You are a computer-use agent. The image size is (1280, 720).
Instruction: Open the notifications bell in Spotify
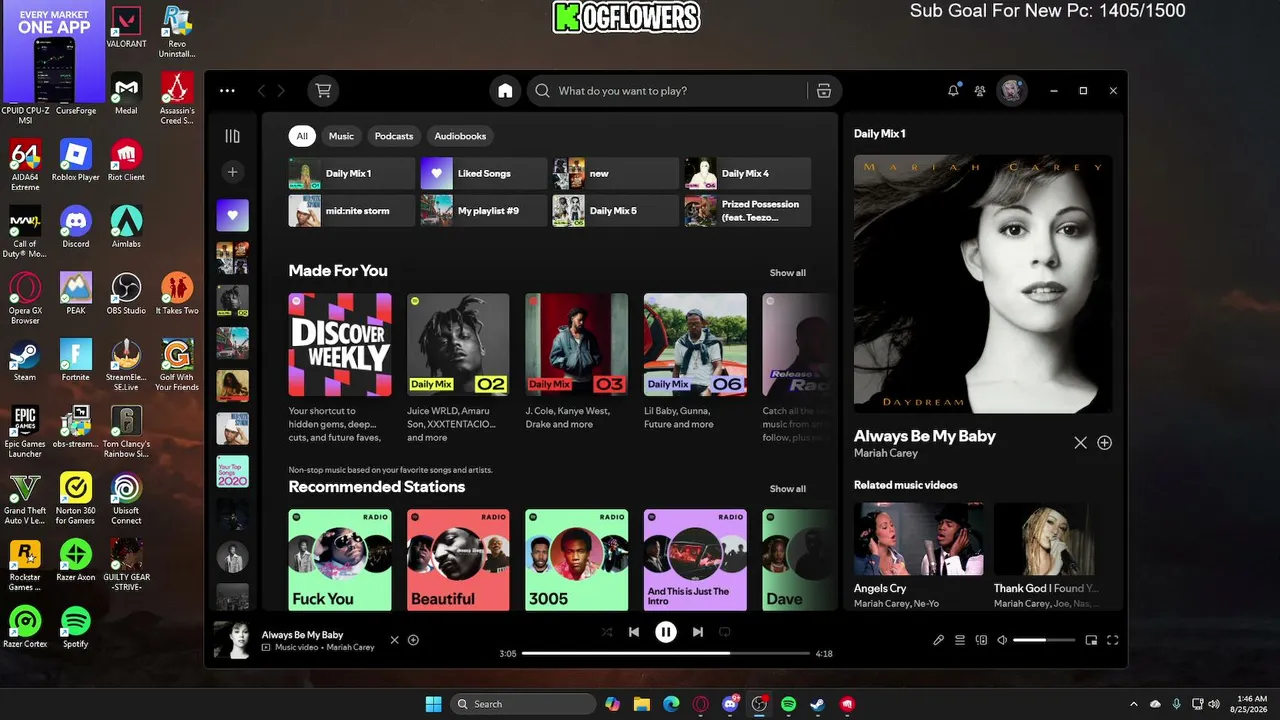point(953,91)
